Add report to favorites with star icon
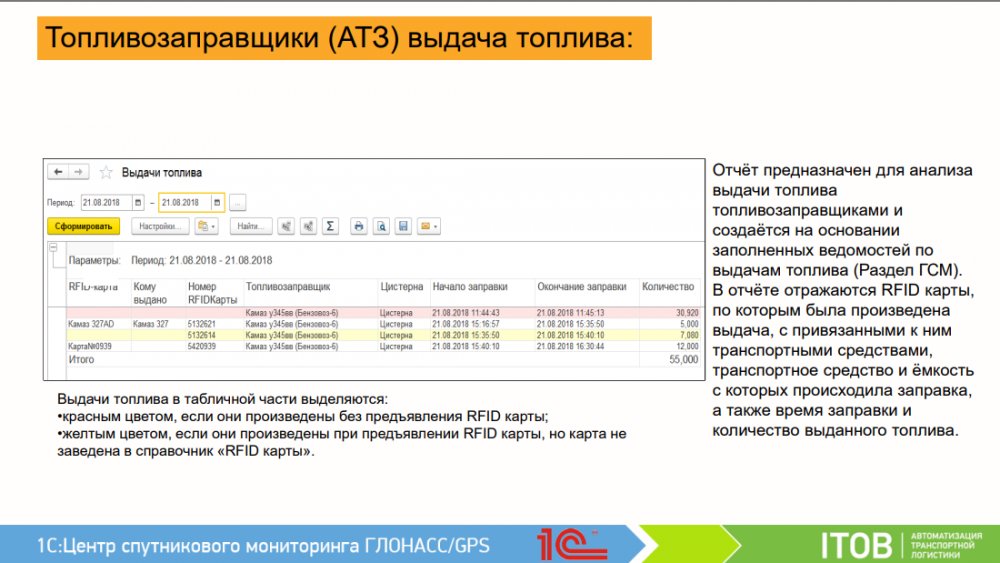This screenshot has height=563, width=1000. point(106,172)
